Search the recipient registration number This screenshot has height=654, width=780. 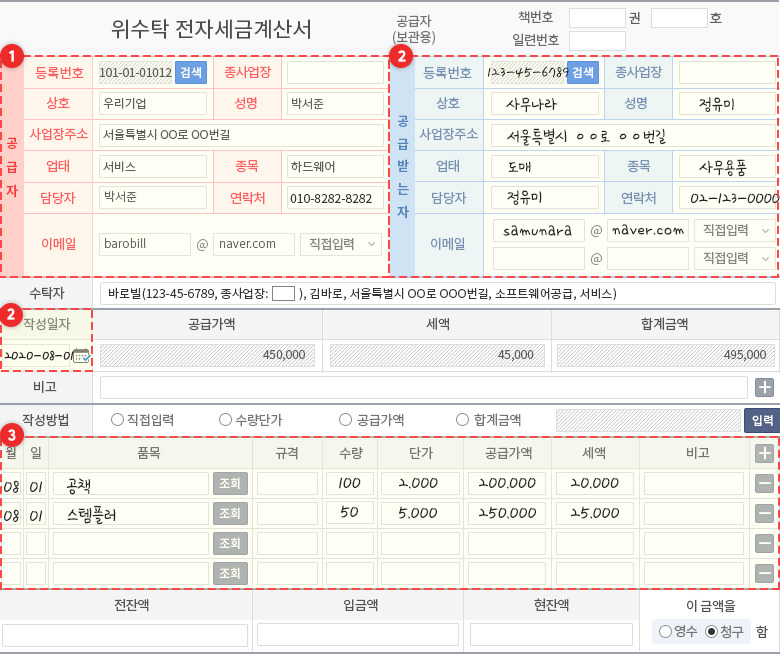tap(583, 73)
